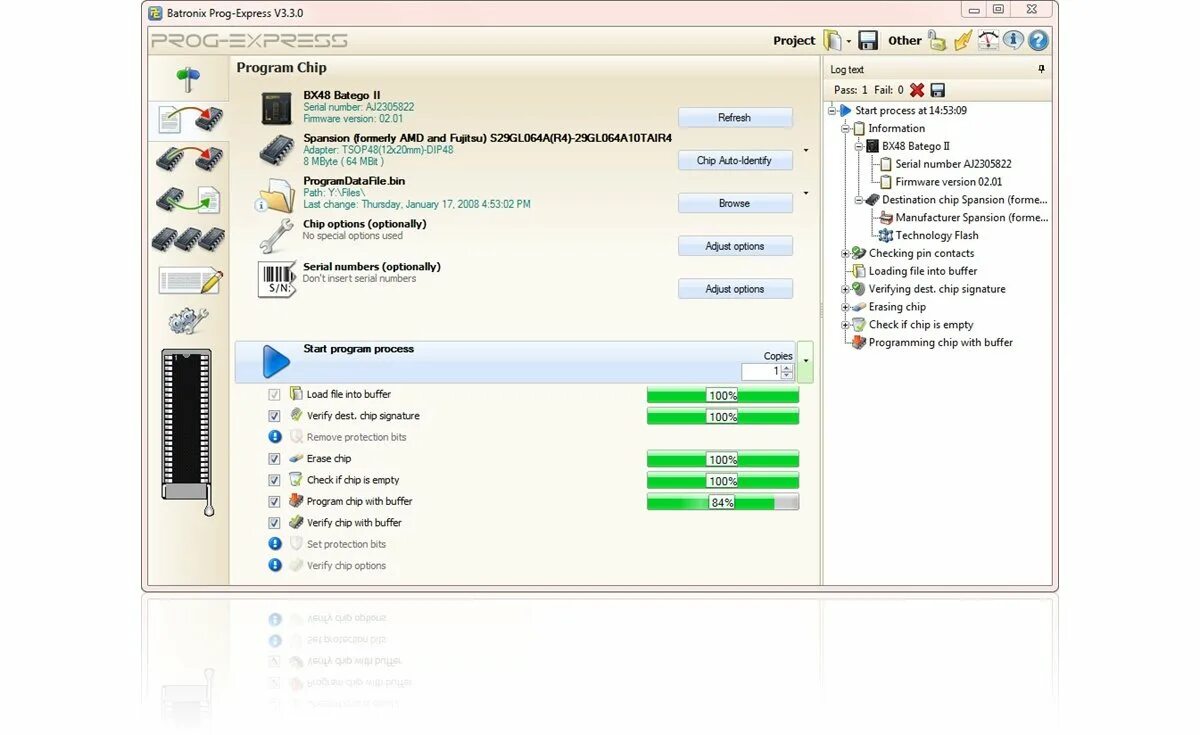The image size is (1200, 735).
Task: Expand the Erasing chip log node
Action: (845, 307)
